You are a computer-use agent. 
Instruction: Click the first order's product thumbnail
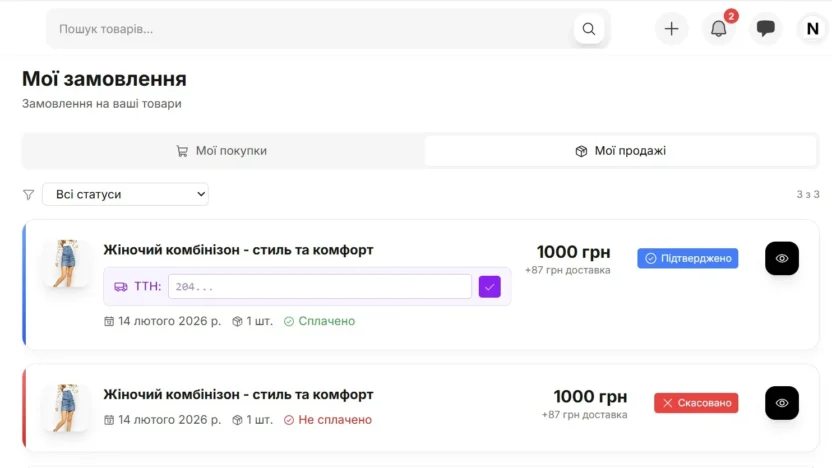67,264
